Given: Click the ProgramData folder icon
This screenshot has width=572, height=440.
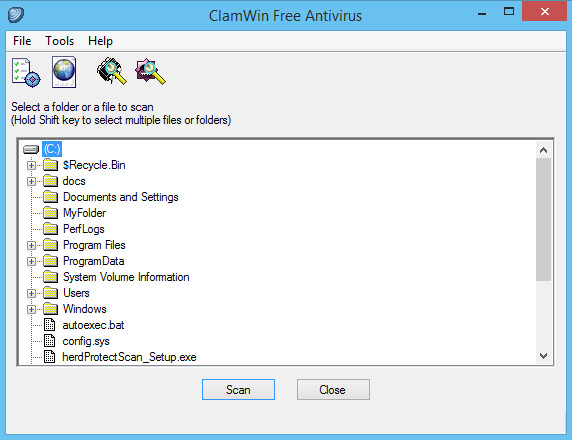Looking at the screenshot, I should 50,261.
